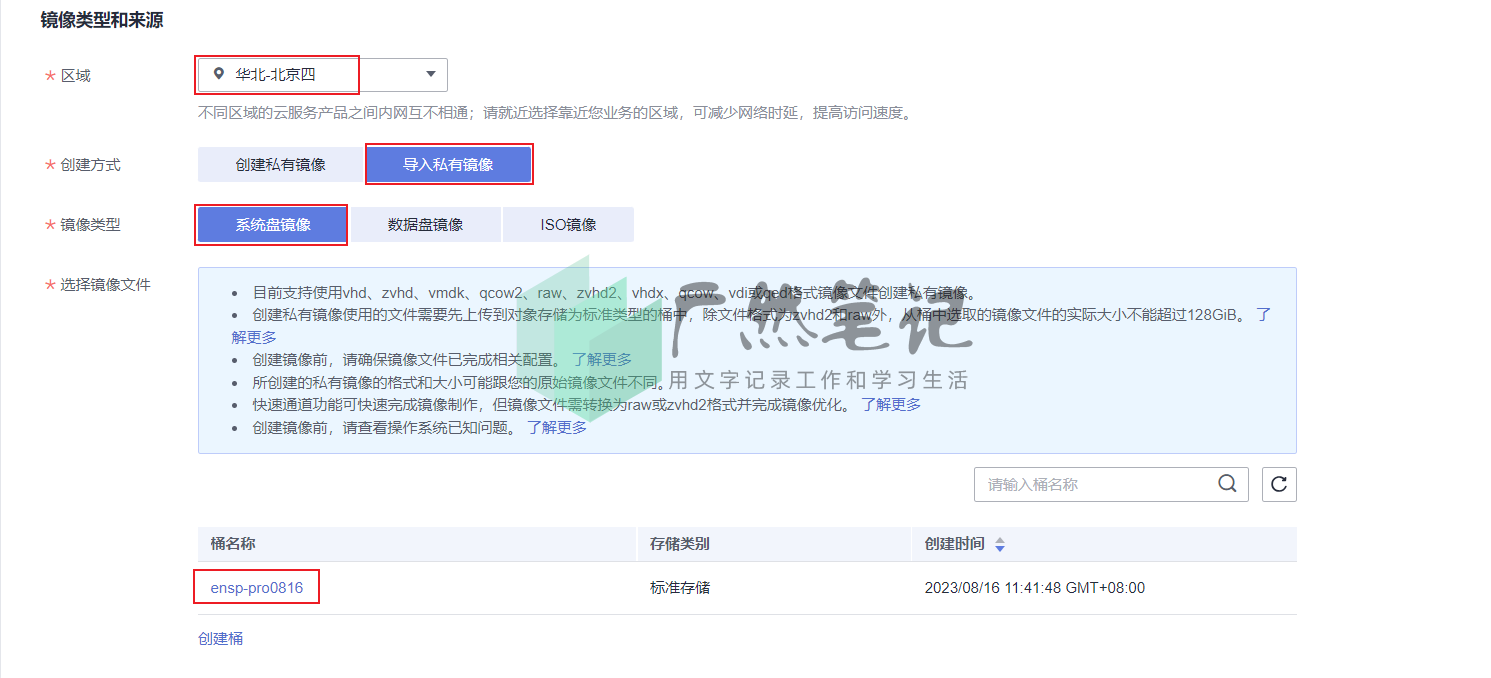
Task: Click the 2023/08/16 11:41:48 GMT+08:00 timestamp cell
Action: (1035, 587)
